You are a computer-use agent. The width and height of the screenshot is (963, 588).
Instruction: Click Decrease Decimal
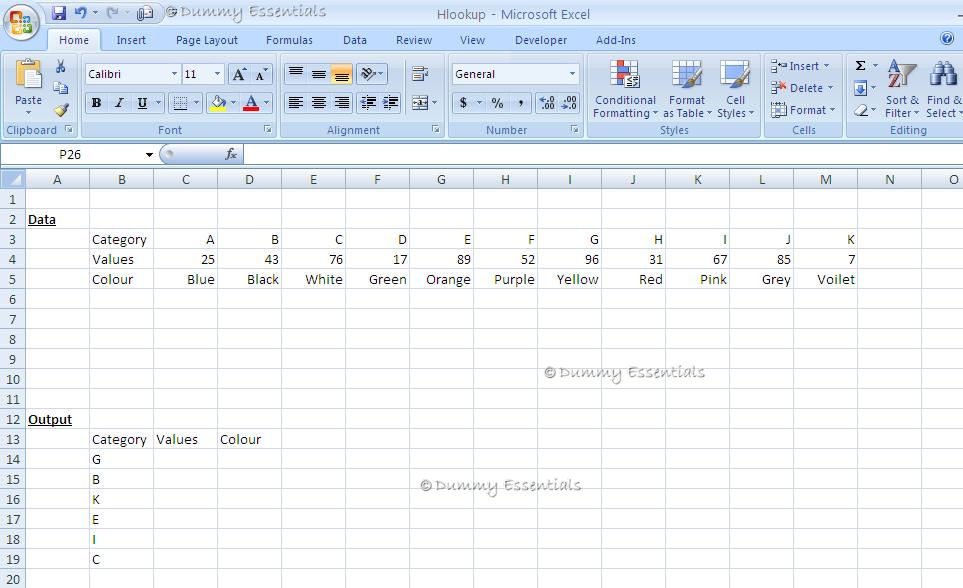pyautogui.click(x=569, y=103)
